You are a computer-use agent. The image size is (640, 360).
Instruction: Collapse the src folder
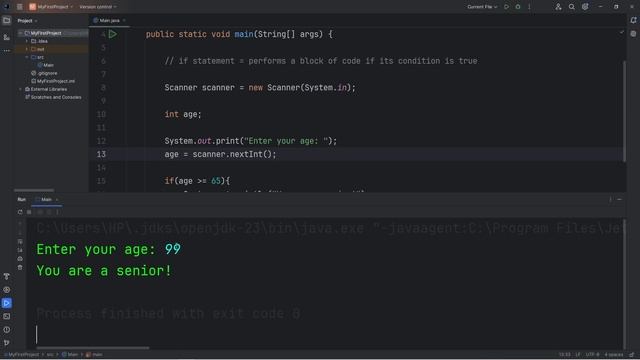pos(27,57)
